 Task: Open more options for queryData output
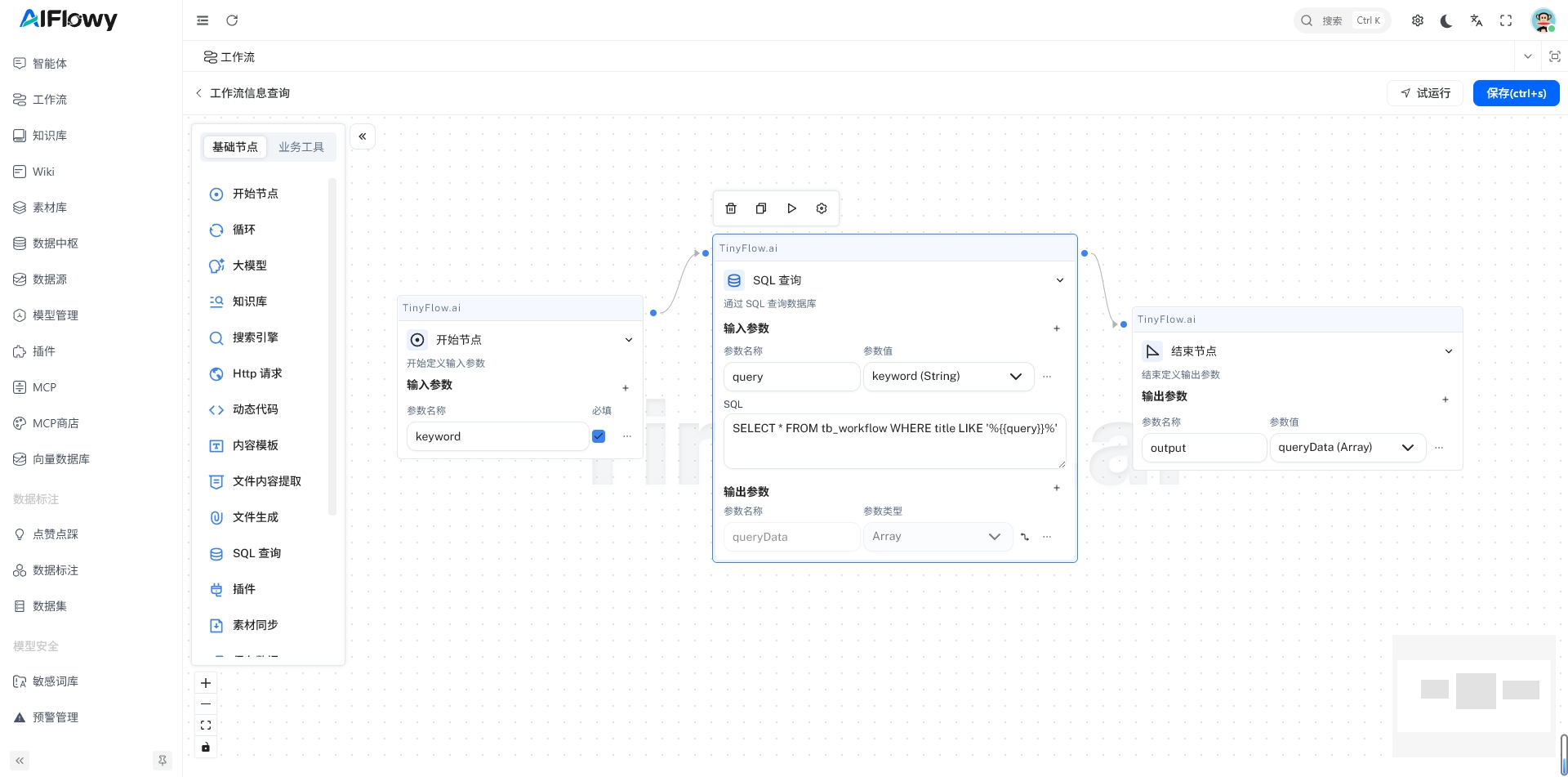[1047, 537]
